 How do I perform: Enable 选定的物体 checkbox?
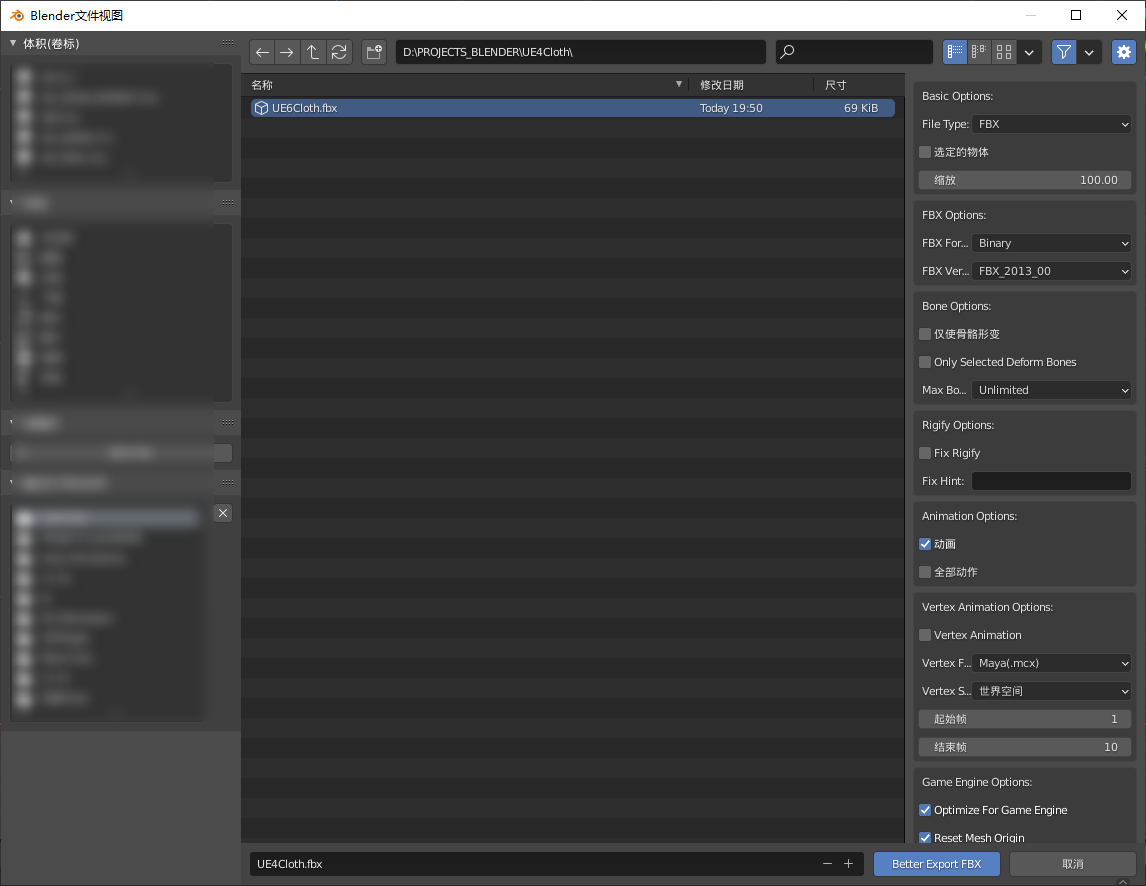[925, 152]
